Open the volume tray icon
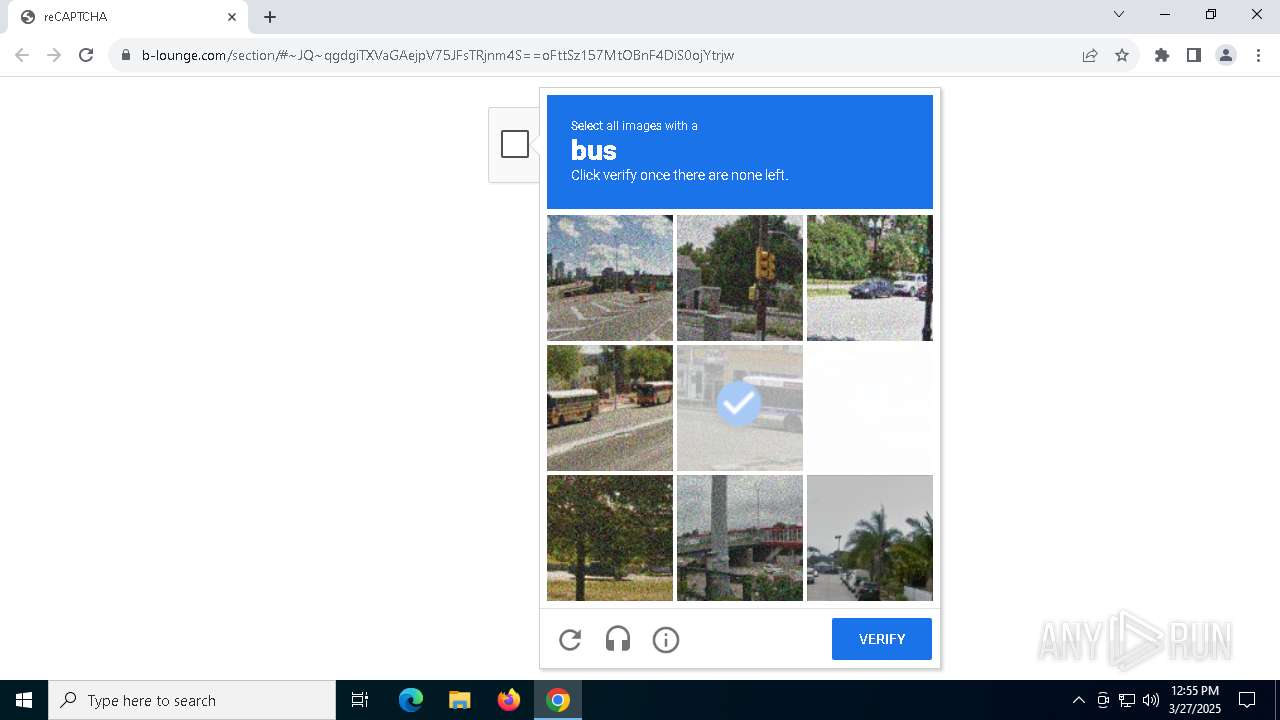Viewport: 1280px width, 720px height. point(1151,700)
